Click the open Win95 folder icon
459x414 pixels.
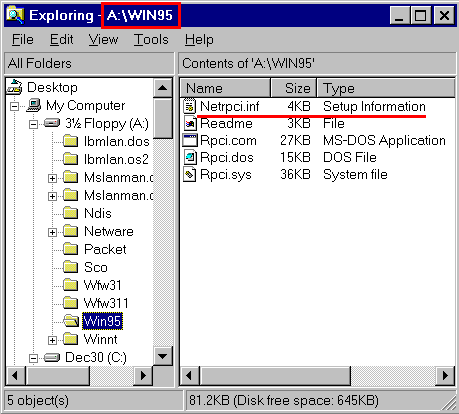coord(71,321)
